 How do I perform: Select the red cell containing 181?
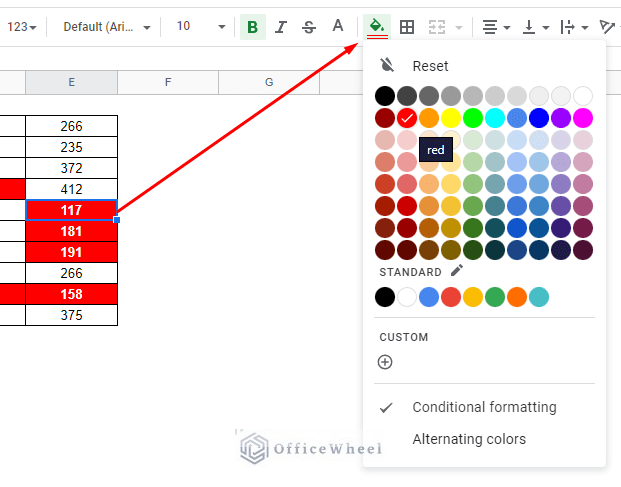pos(71,231)
